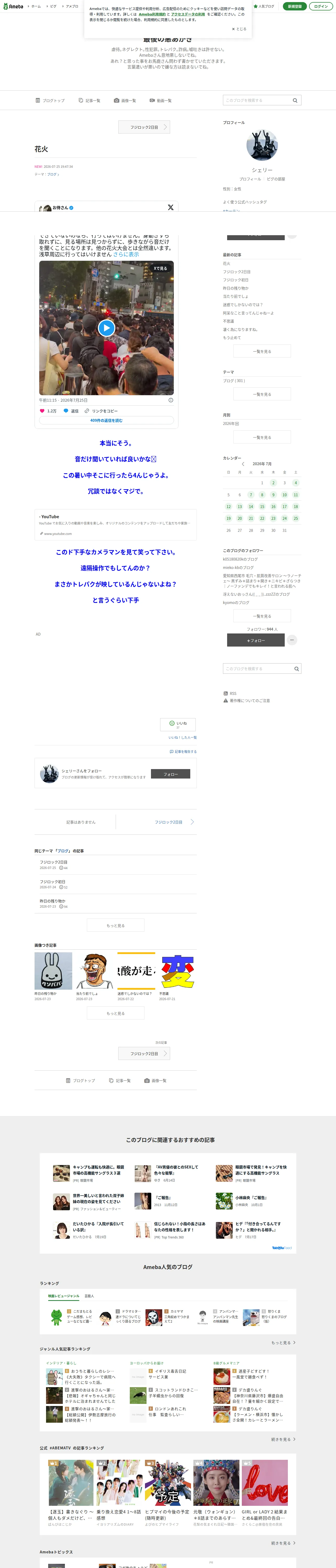Select July 25 in the calendar
The image size is (336, 1568).
tap(296, 518)
